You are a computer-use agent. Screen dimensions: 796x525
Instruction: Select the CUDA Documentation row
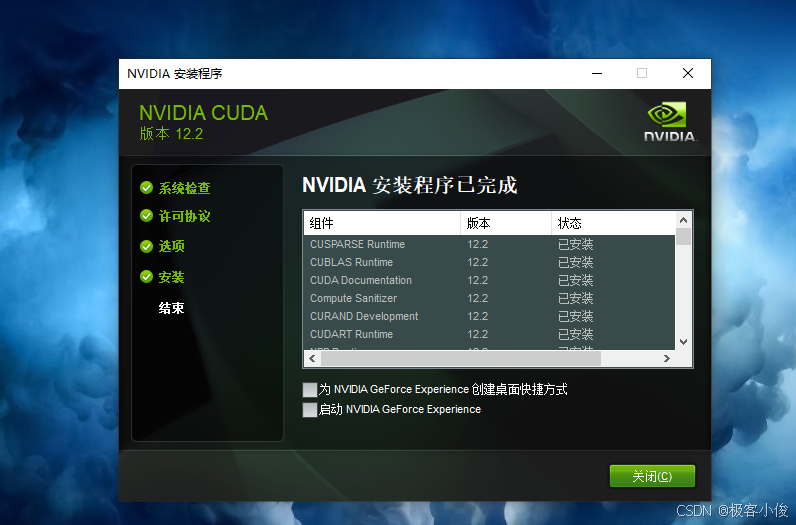(x=489, y=280)
